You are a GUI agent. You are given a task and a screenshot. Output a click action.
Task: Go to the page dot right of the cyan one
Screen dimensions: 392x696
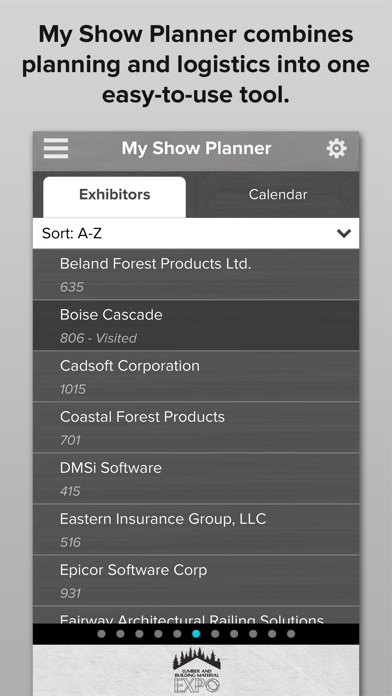[215, 634]
